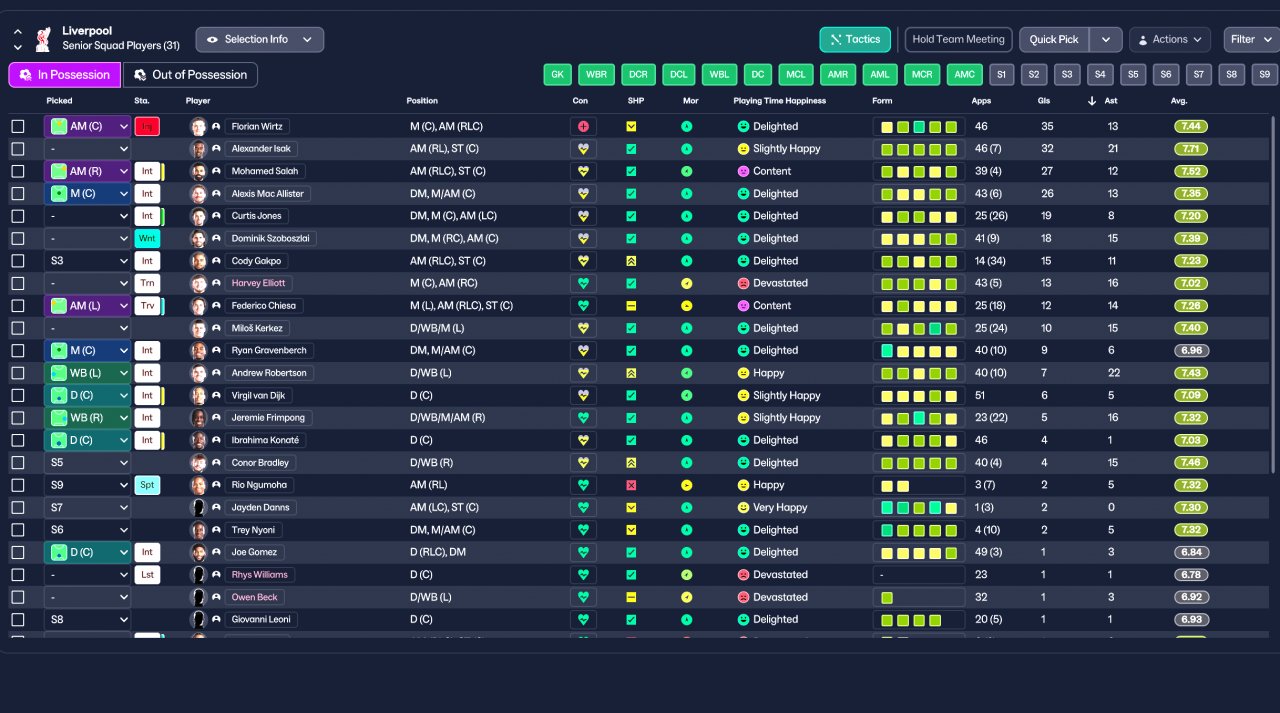Click Florian Wirtz's 7.44 average rating
The image size is (1280, 713).
coord(1191,127)
